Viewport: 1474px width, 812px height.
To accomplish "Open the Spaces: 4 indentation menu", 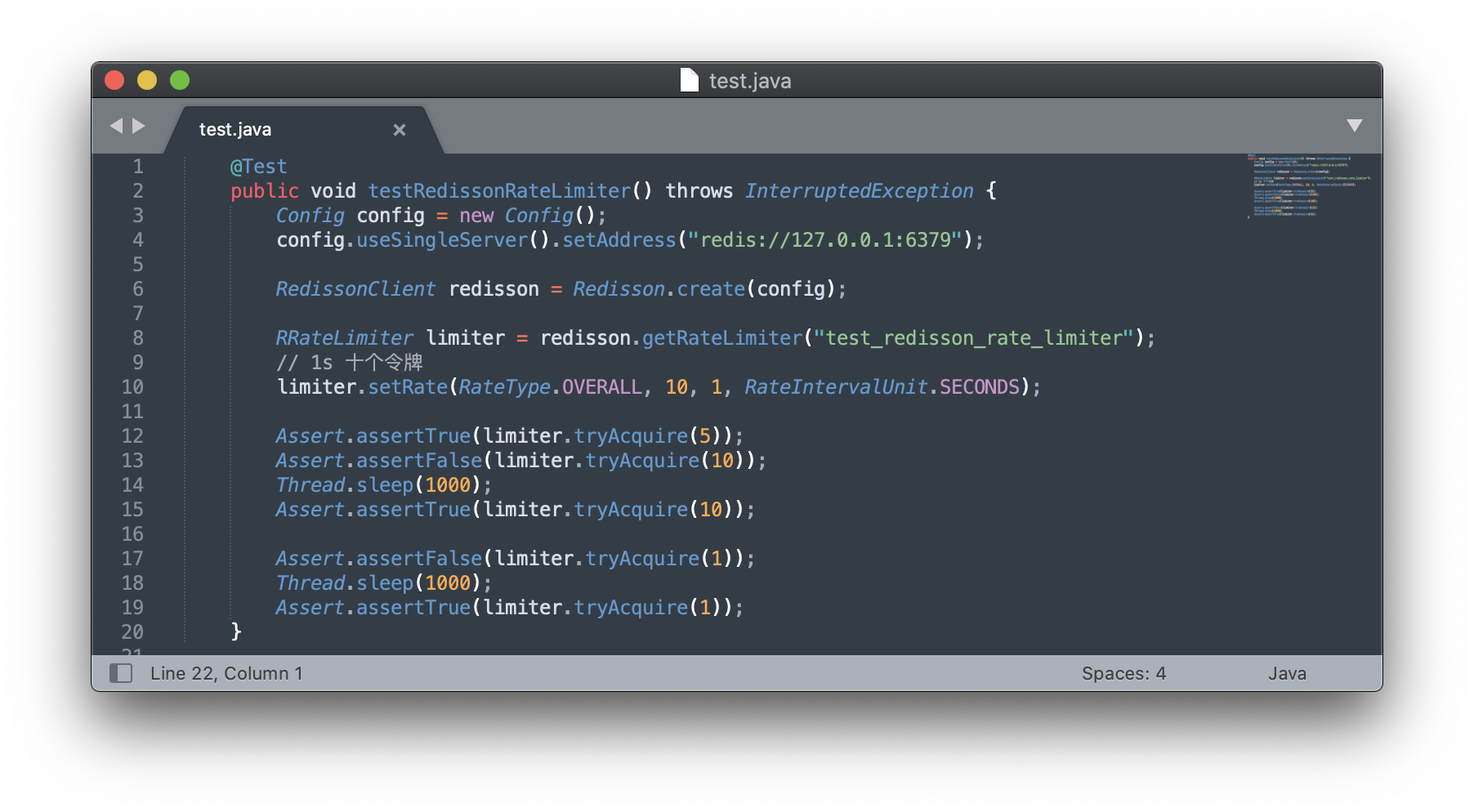I will [1123, 673].
